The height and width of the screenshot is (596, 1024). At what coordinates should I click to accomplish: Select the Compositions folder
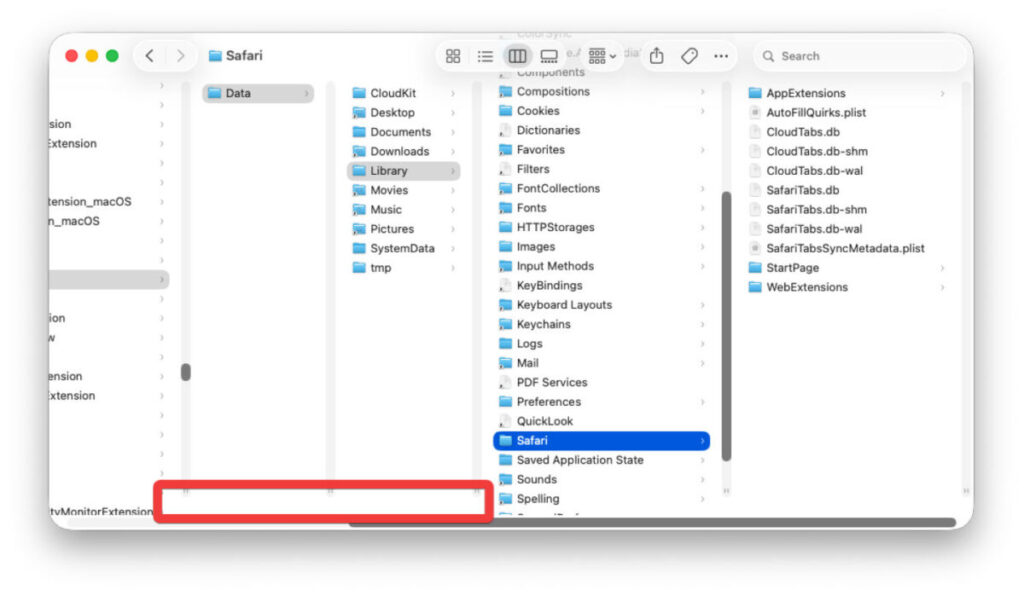click(x=601, y=92)
